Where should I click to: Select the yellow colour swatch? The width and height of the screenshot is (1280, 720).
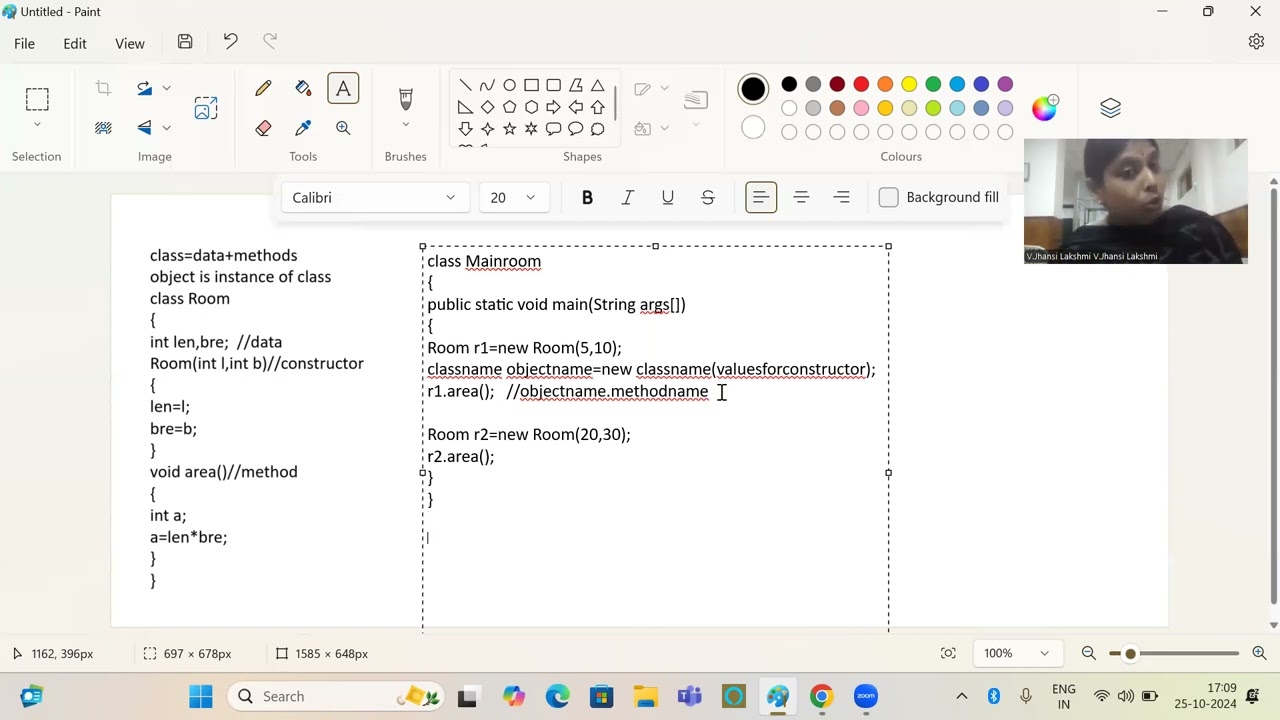coord(909,84)
